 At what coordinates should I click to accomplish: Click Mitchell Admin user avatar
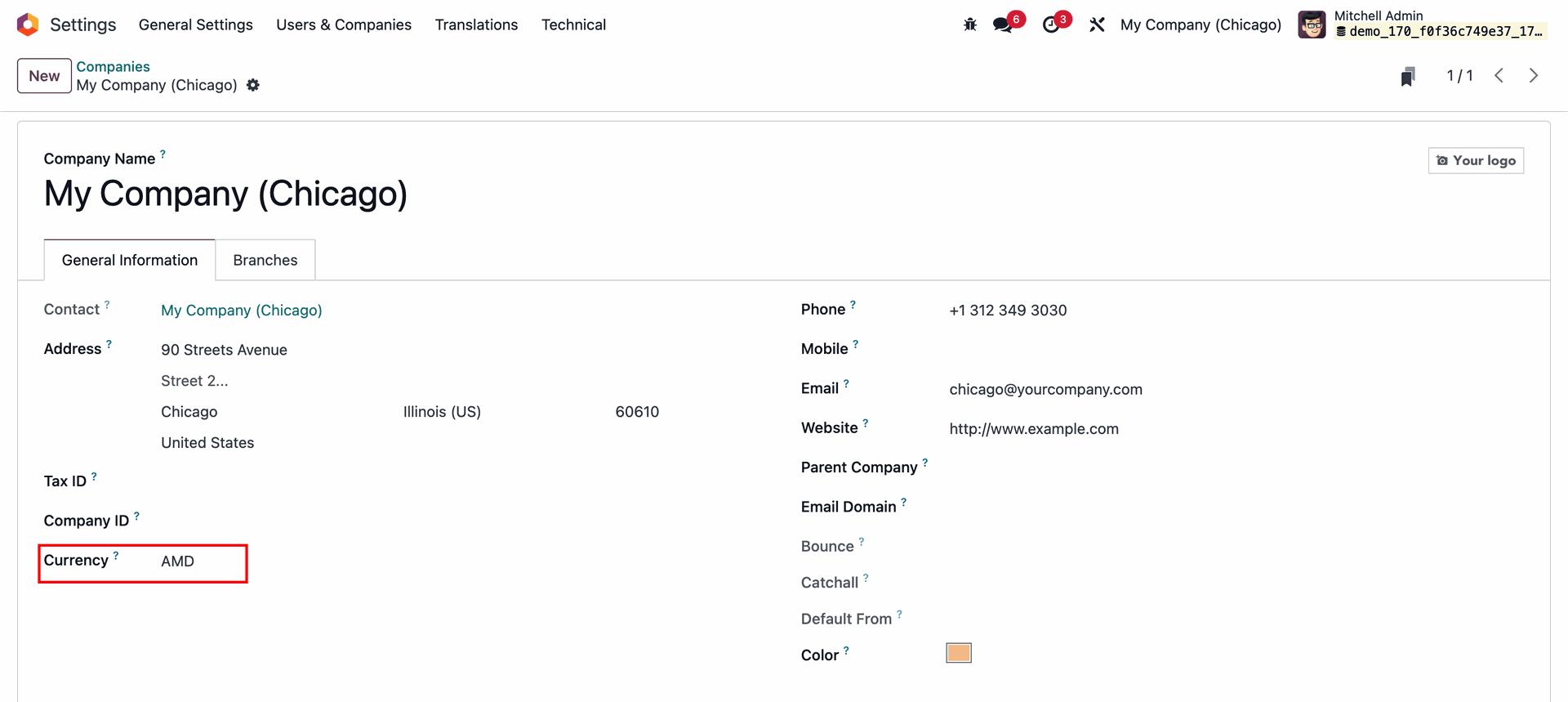click(1312, 25)
